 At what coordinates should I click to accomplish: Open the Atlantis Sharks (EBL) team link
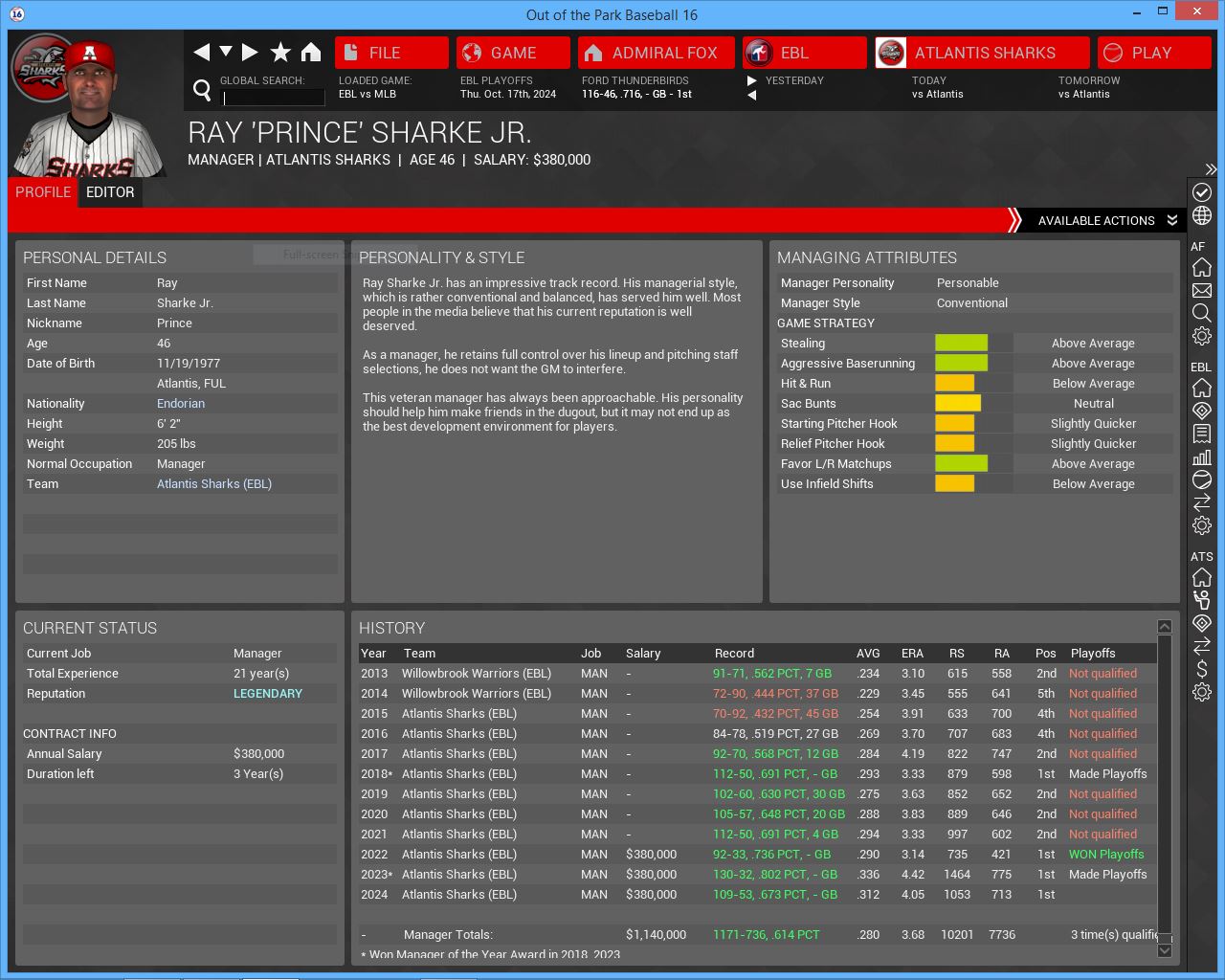coord(214,484)
